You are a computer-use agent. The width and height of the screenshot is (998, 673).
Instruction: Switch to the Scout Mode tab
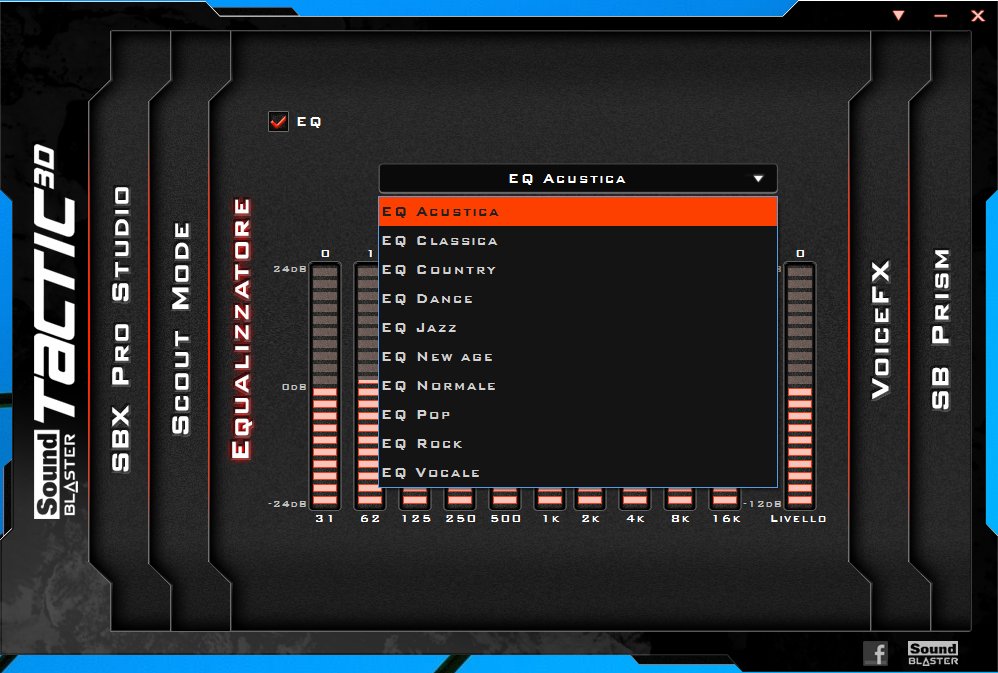(x=181, y=329)
